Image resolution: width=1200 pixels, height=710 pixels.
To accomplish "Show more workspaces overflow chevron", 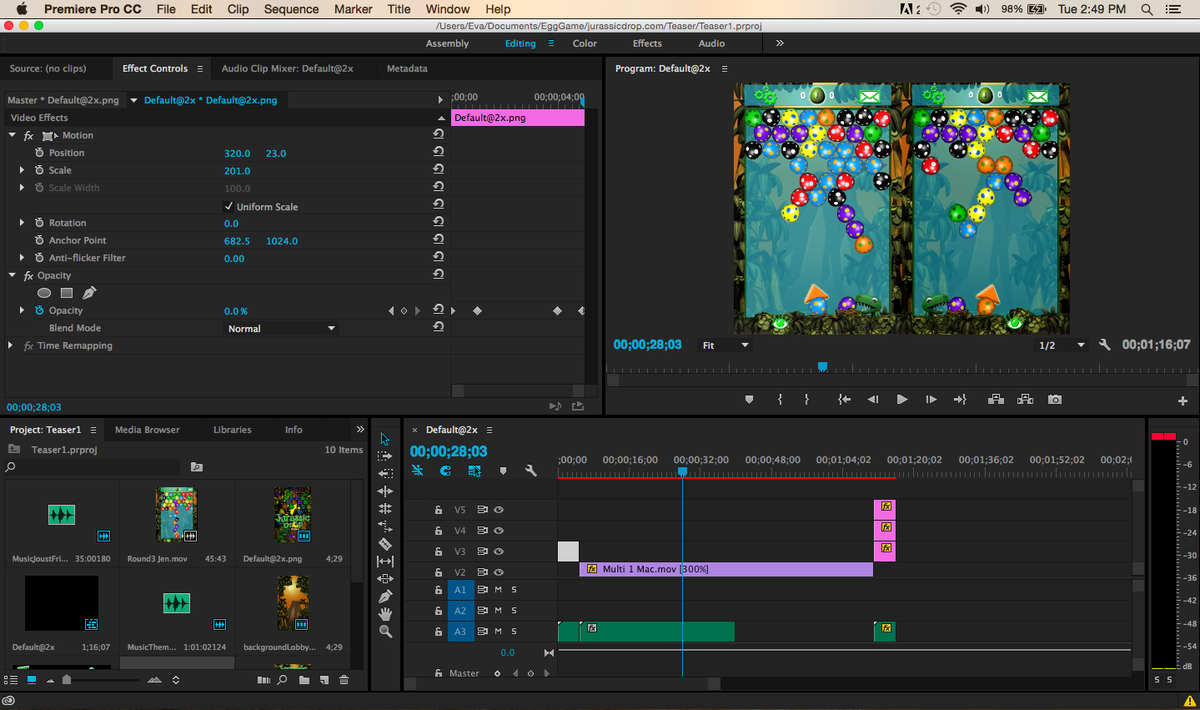I will coord(780,43).
